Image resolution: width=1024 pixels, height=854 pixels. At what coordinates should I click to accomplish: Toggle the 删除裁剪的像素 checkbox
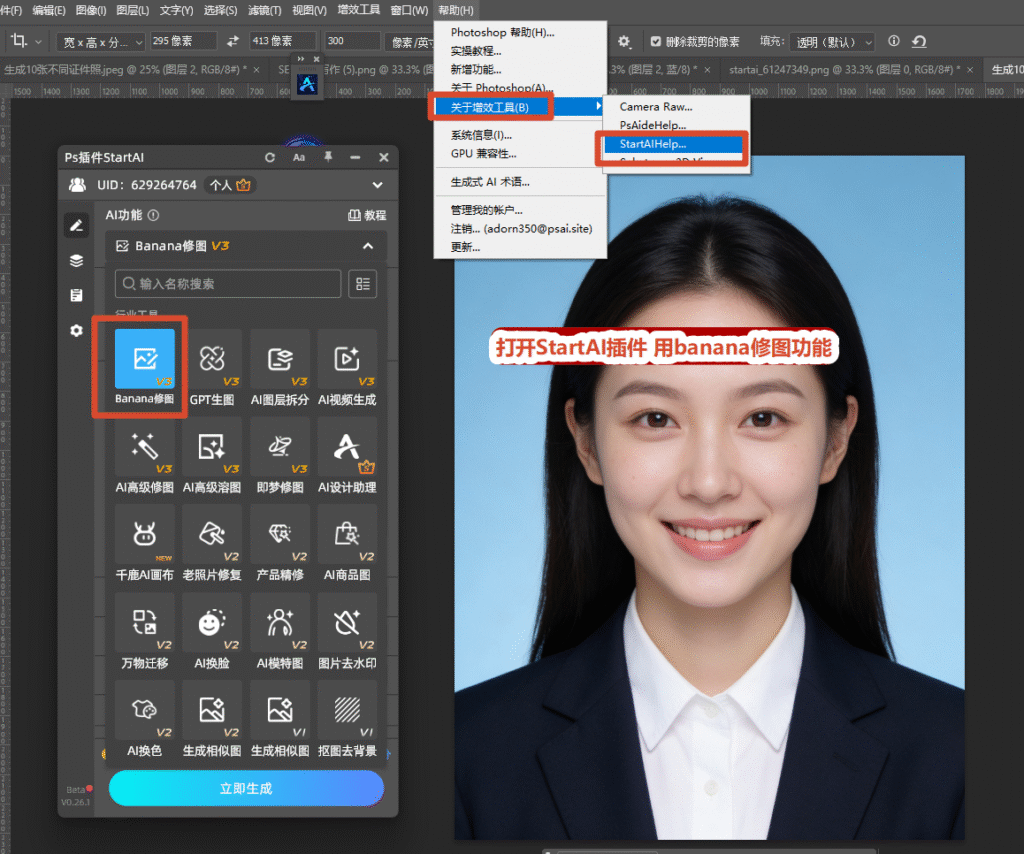[x=656, y=41]
